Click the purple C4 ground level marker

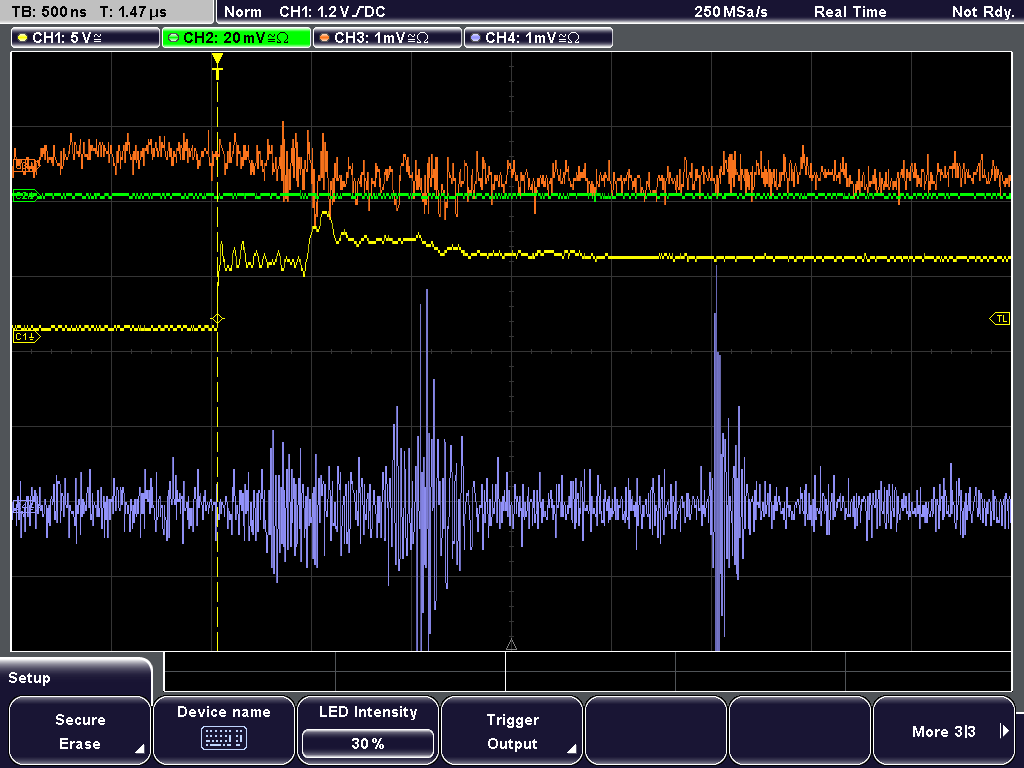pyautogui.click(x=26, y=505)
